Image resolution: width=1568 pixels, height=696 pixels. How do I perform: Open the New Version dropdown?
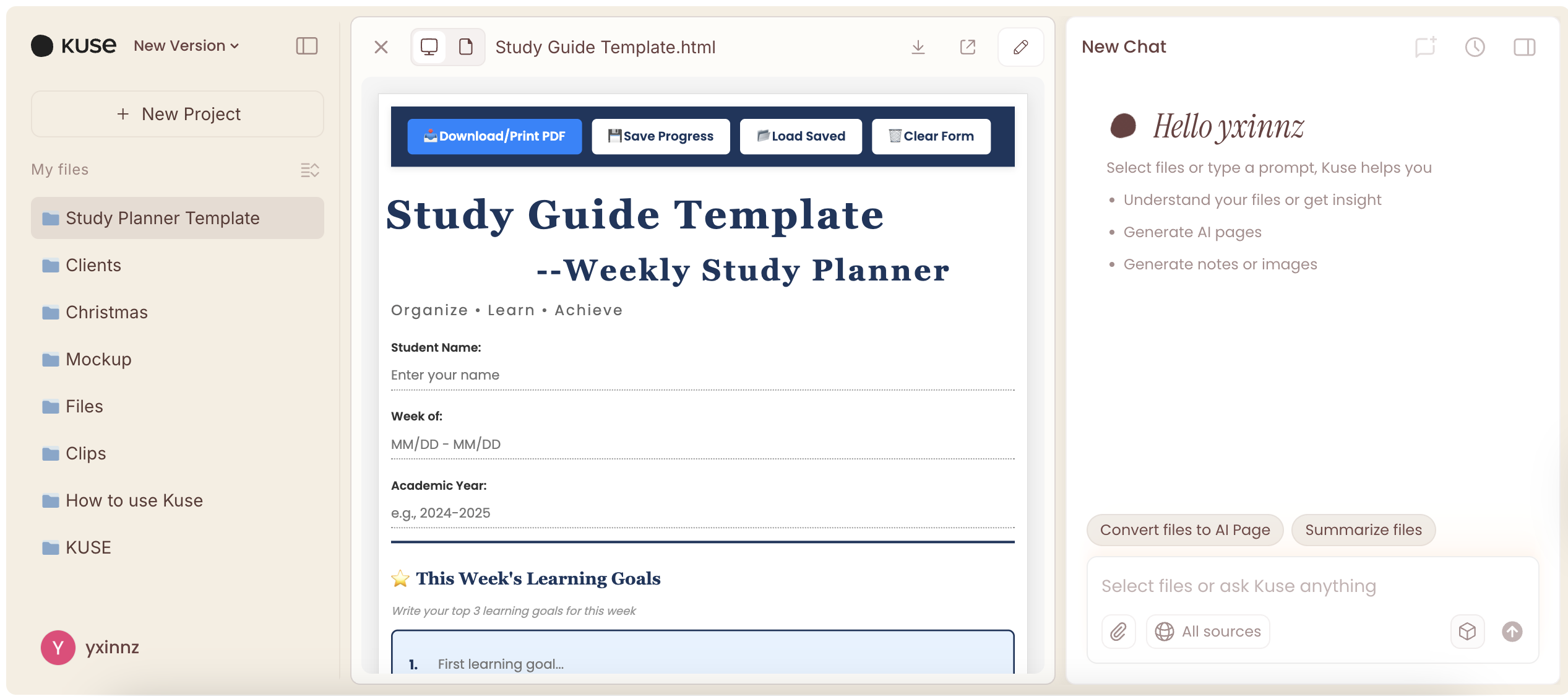tap(186, 46)
